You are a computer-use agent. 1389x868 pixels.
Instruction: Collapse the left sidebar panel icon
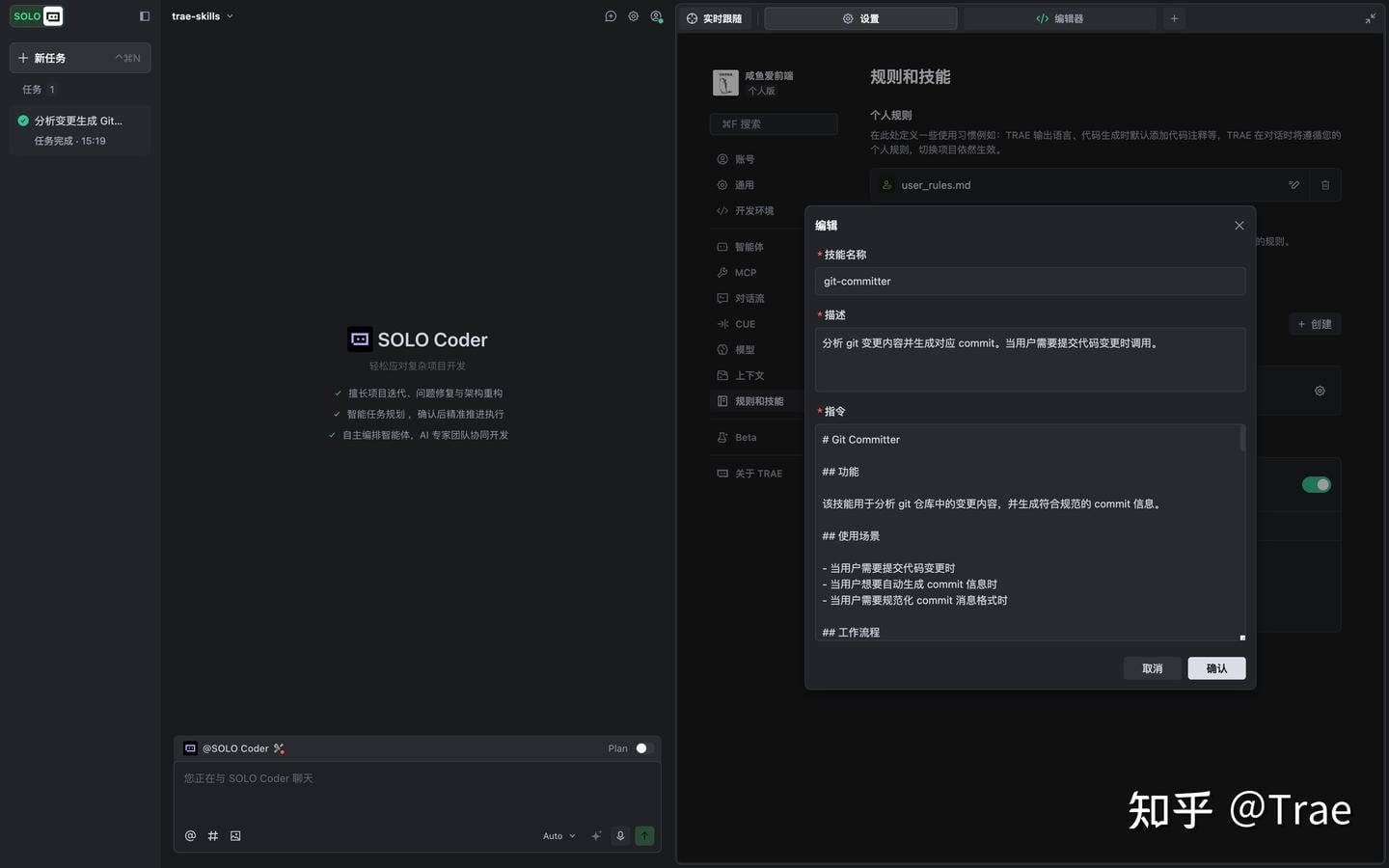145,16
